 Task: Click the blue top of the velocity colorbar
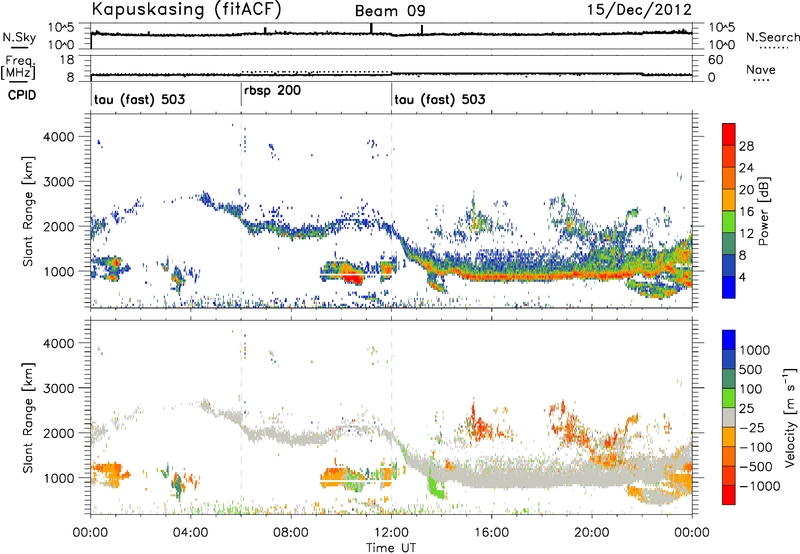(x=729, y=340)
